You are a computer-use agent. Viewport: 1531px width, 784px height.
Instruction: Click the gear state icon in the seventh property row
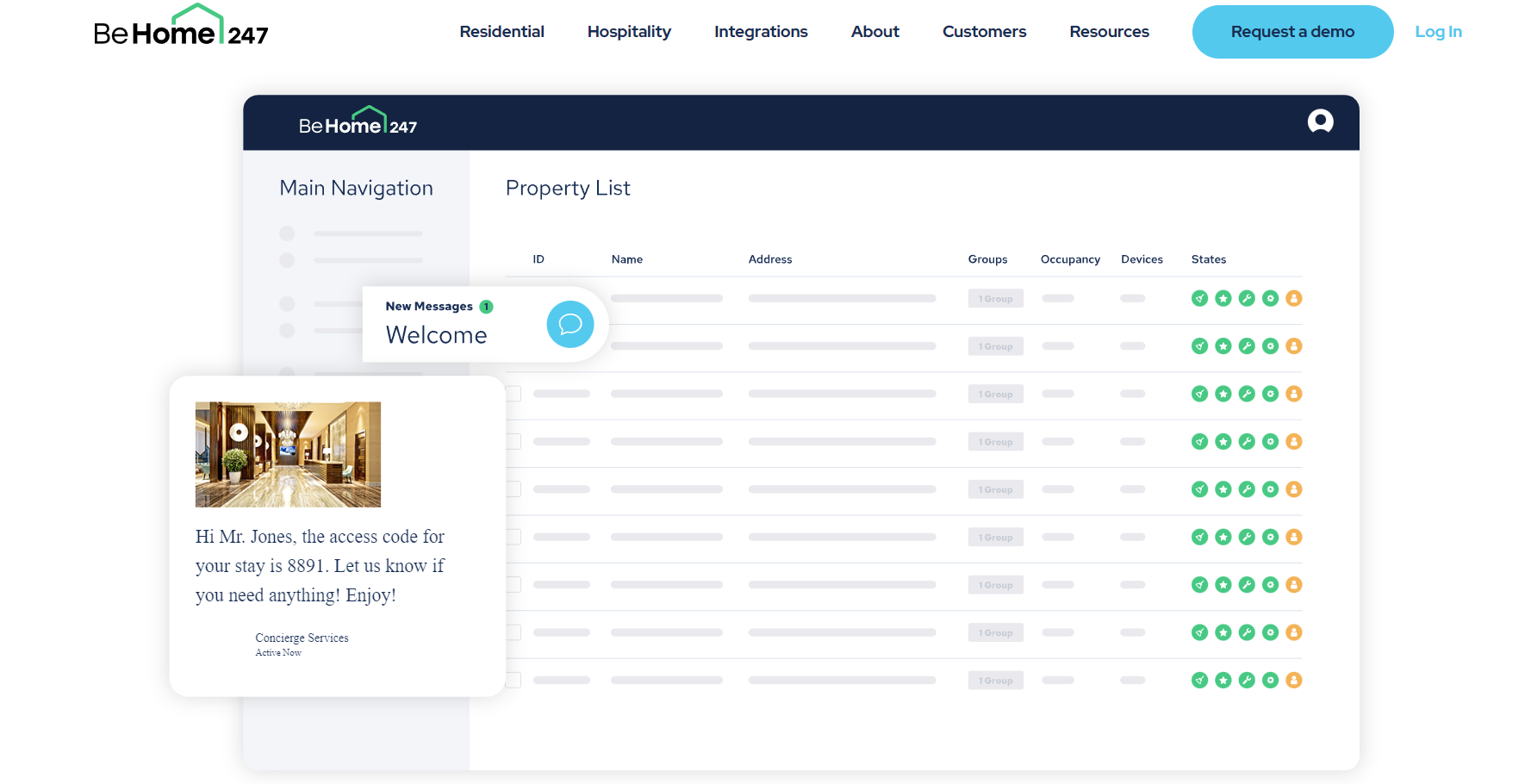1270,584
